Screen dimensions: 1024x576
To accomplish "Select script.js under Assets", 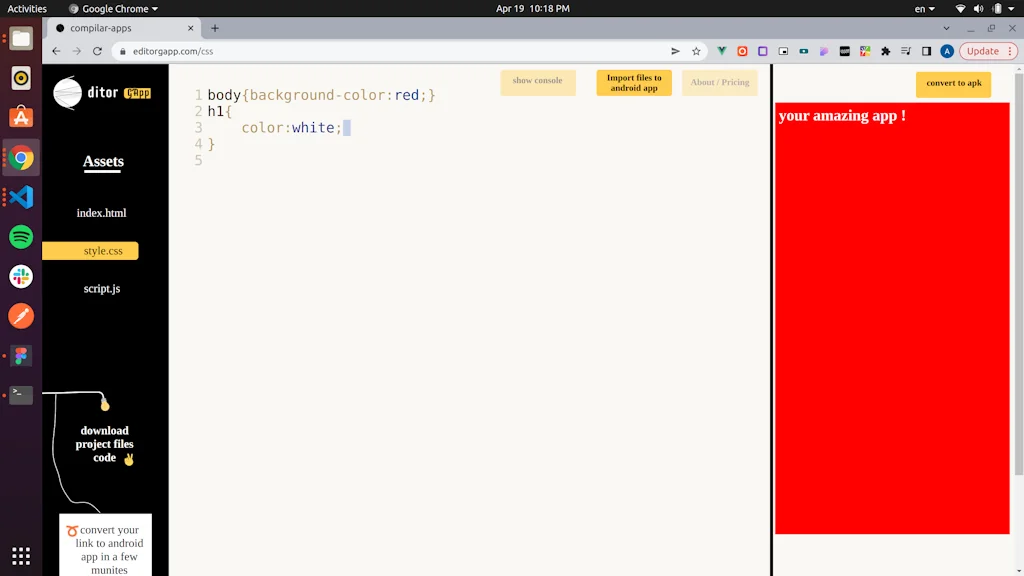I will tap(101, 289).
